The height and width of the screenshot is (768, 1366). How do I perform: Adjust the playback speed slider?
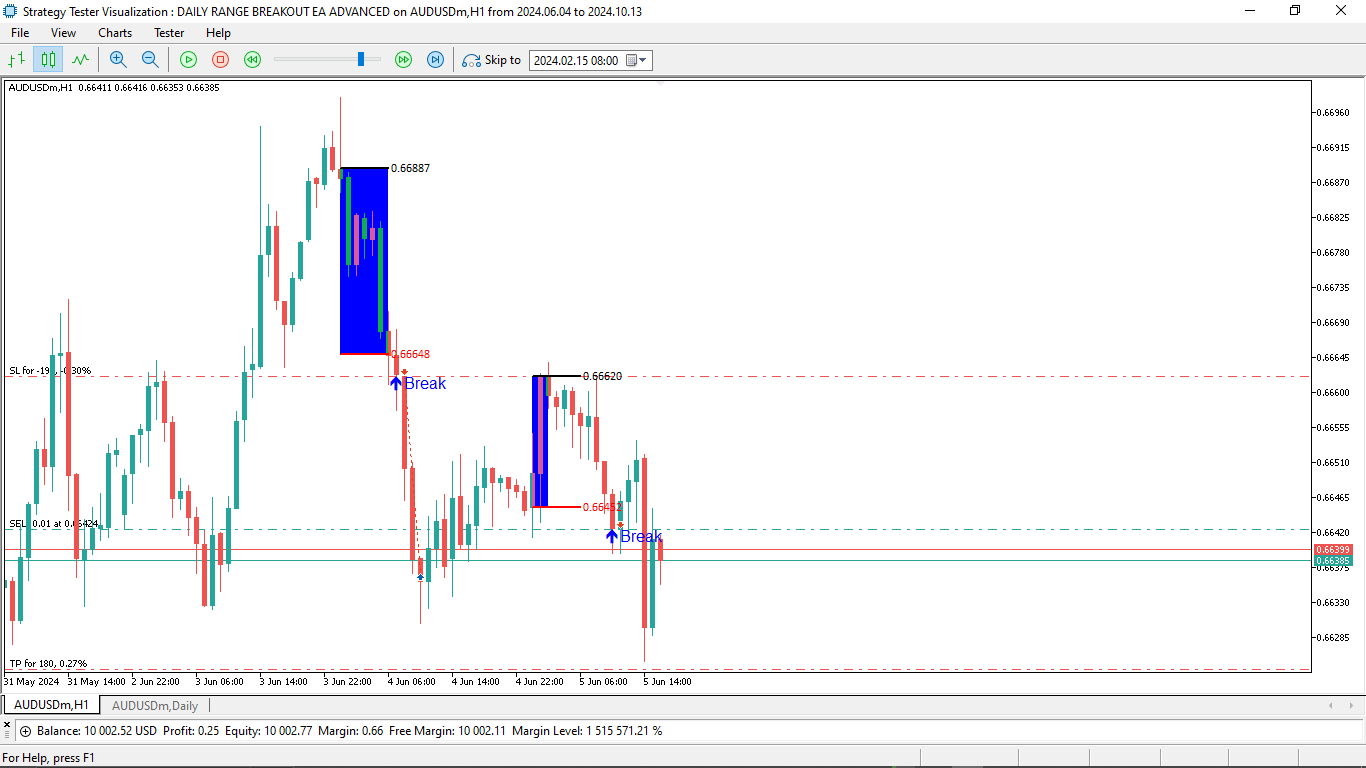tap(360, 60)
